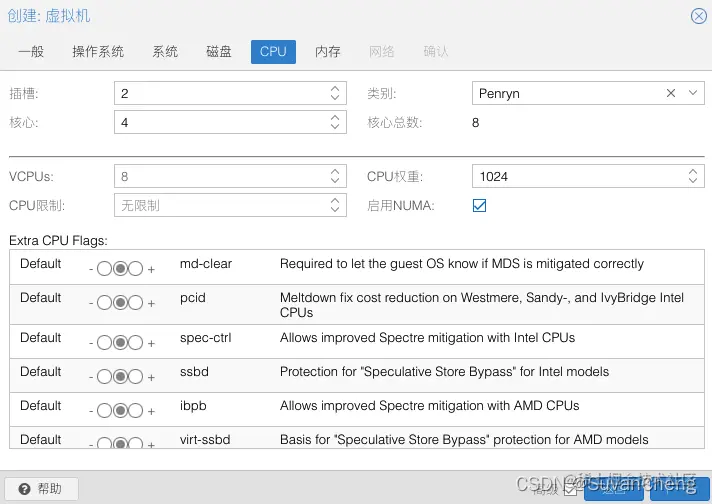712x504 pixels.
Task: Click the virt-ssbd flag name
Action: [205, 440]
